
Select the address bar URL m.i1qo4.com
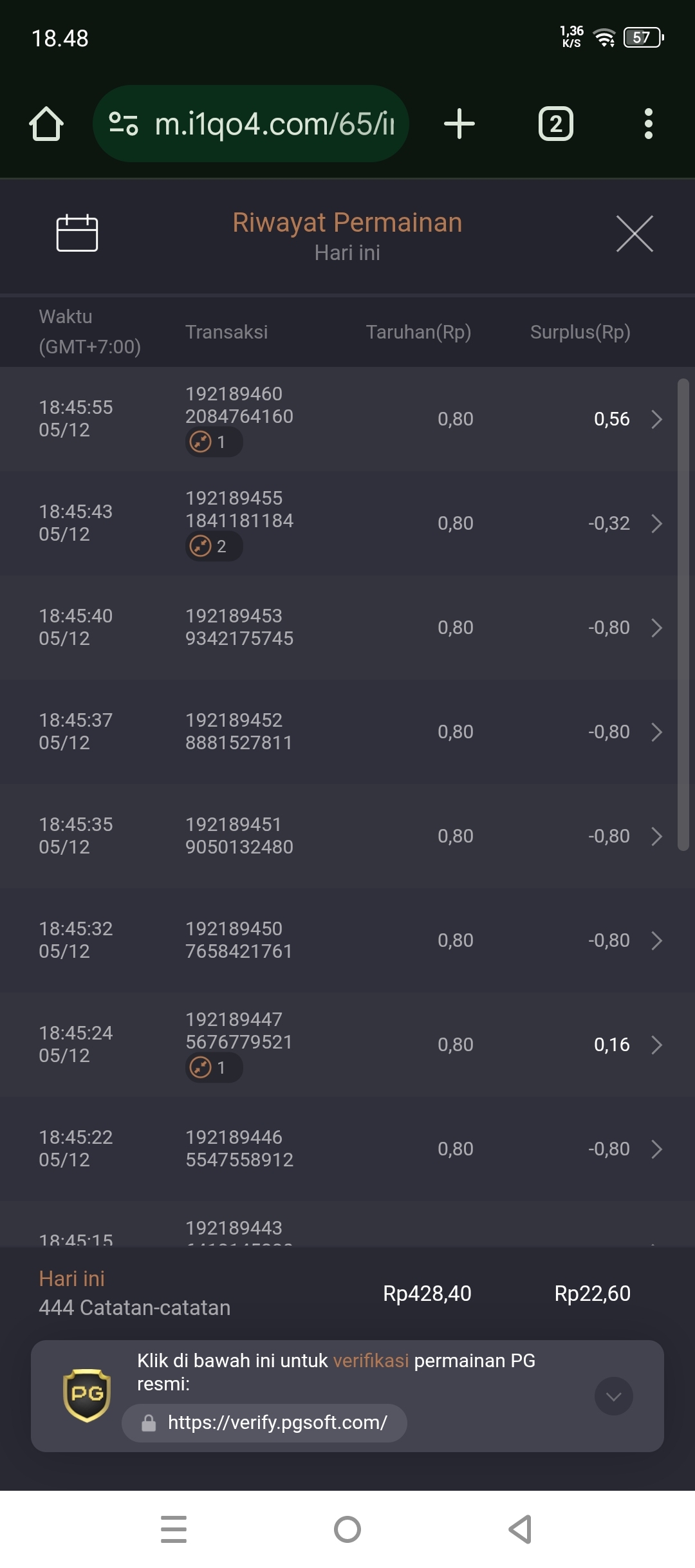coord(274,124)
